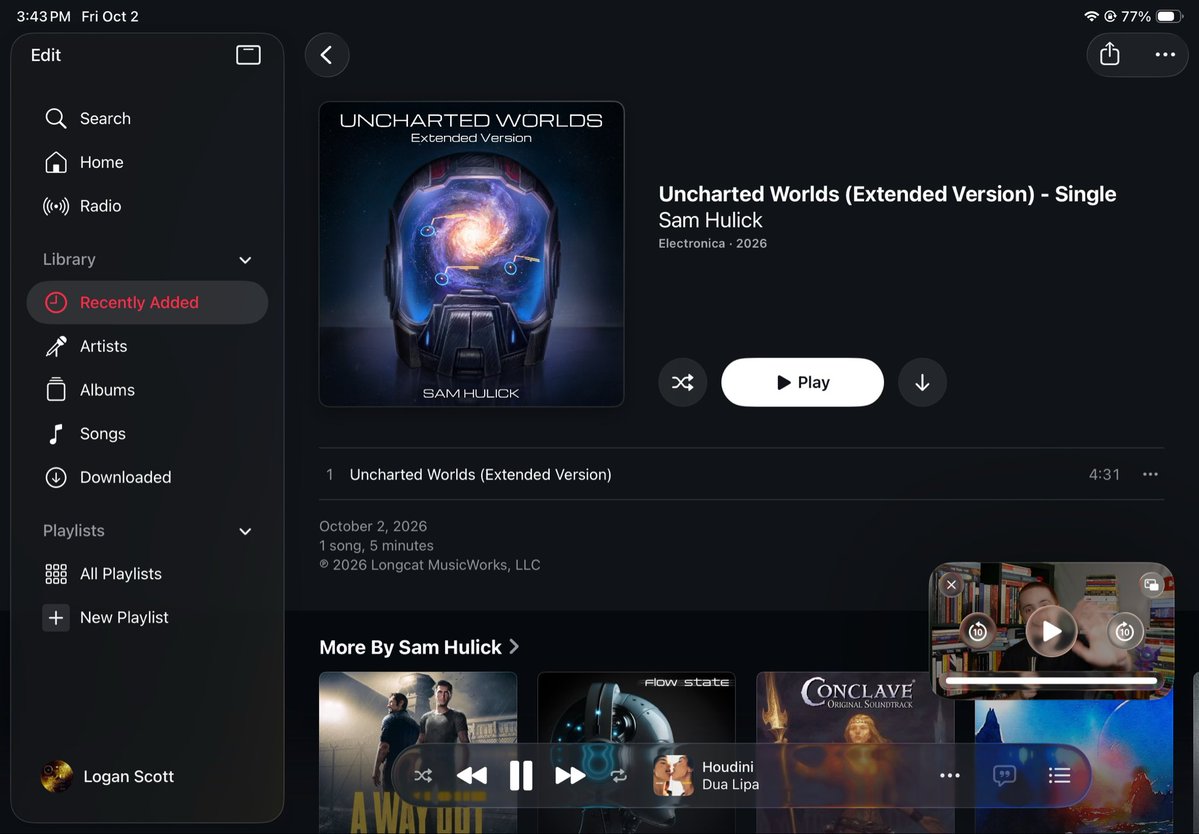Return picture-in-picture video to full screen
This screenshot has height=834, width=1199.
click(x=1151, y=586)
